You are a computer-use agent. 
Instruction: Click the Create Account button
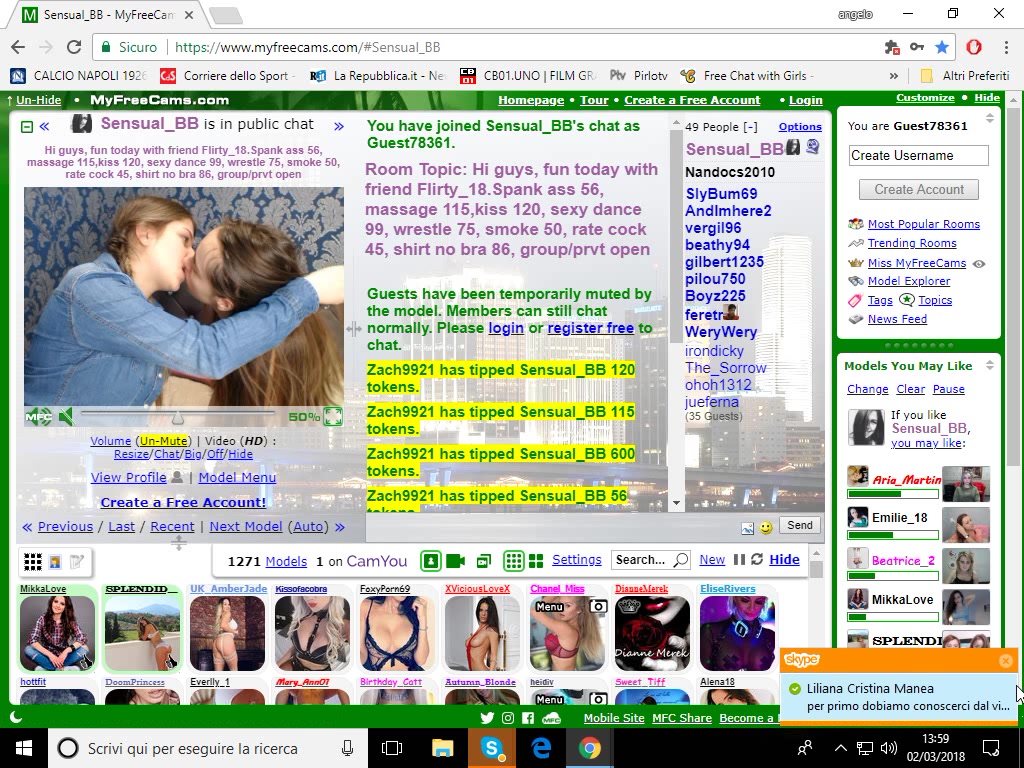[x=918, y=189]
